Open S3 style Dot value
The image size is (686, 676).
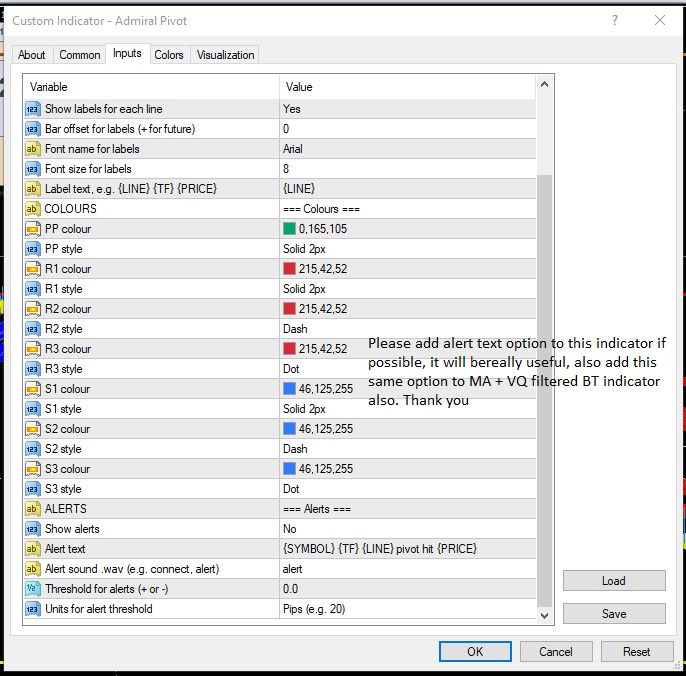pos(407,489)
